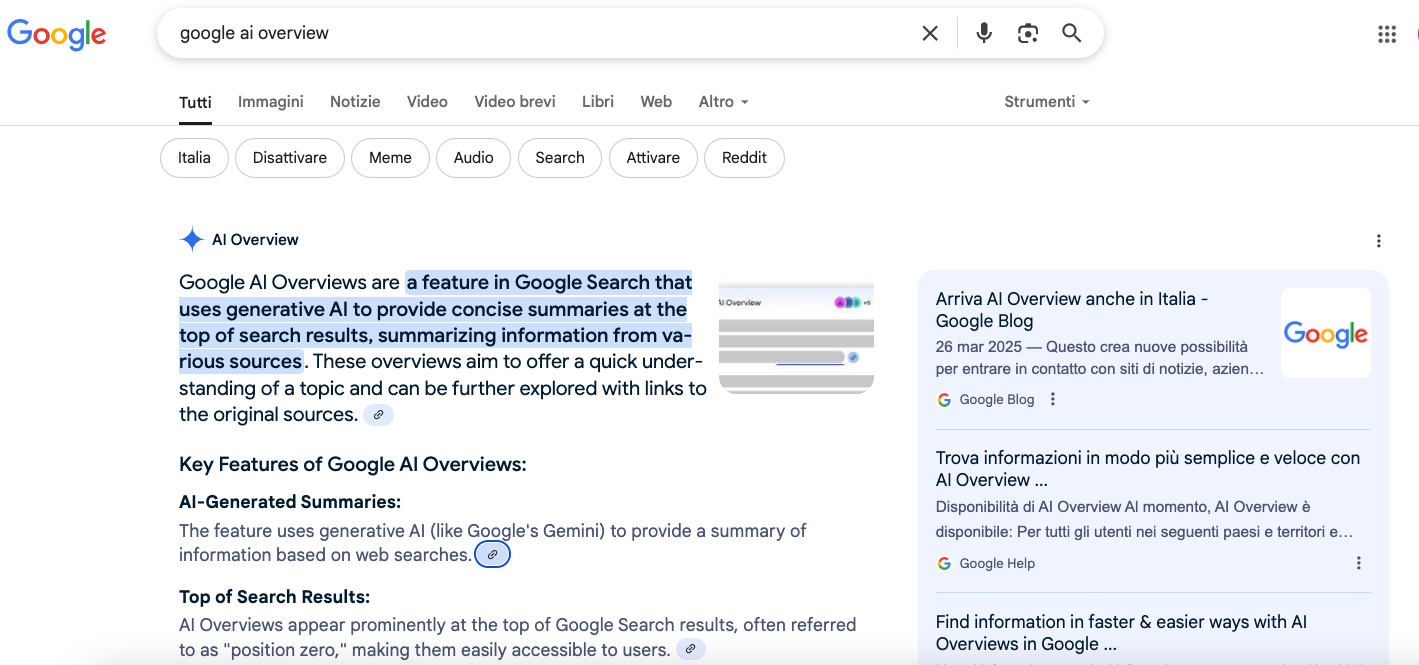Switch to the Video tab
Image resolution: width=1419 pixels, height=665 pixels.
click(427, 102)
